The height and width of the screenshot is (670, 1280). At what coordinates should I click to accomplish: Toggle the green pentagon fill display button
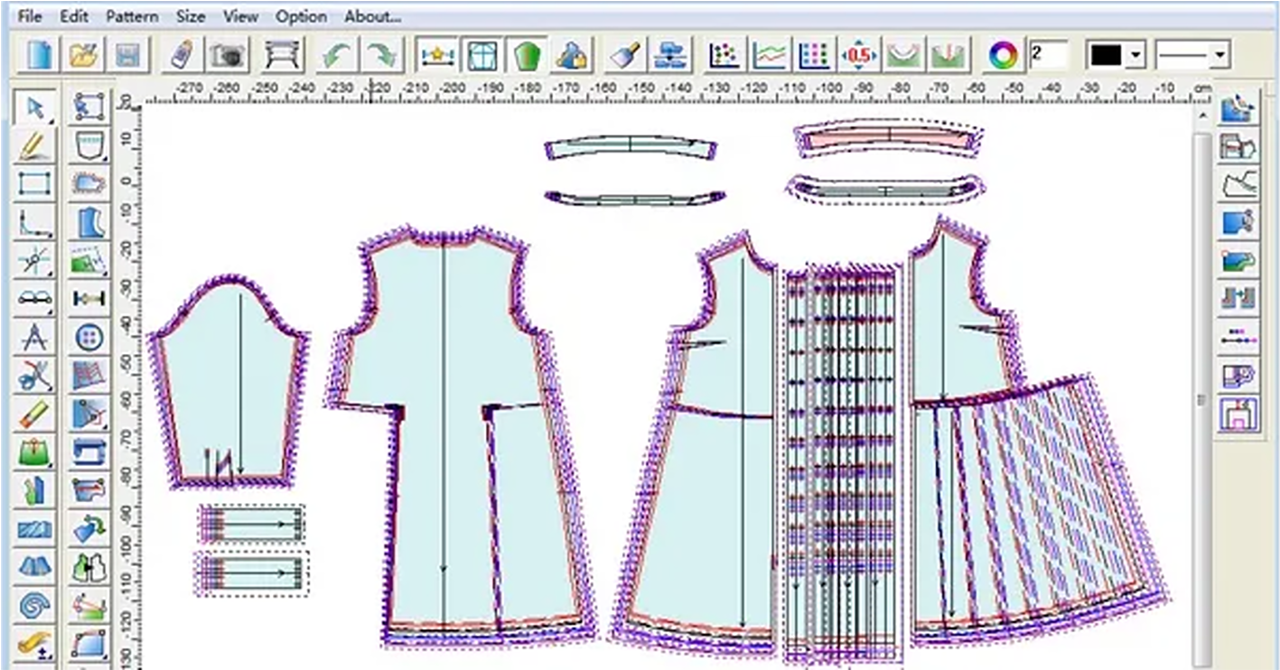(x=526, y=55)
